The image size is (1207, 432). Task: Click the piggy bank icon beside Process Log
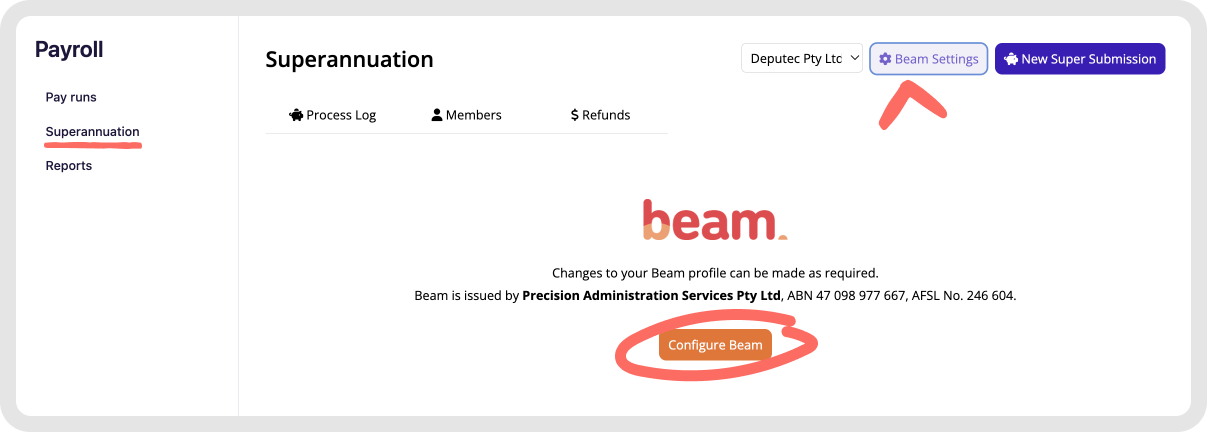(295, 115)
